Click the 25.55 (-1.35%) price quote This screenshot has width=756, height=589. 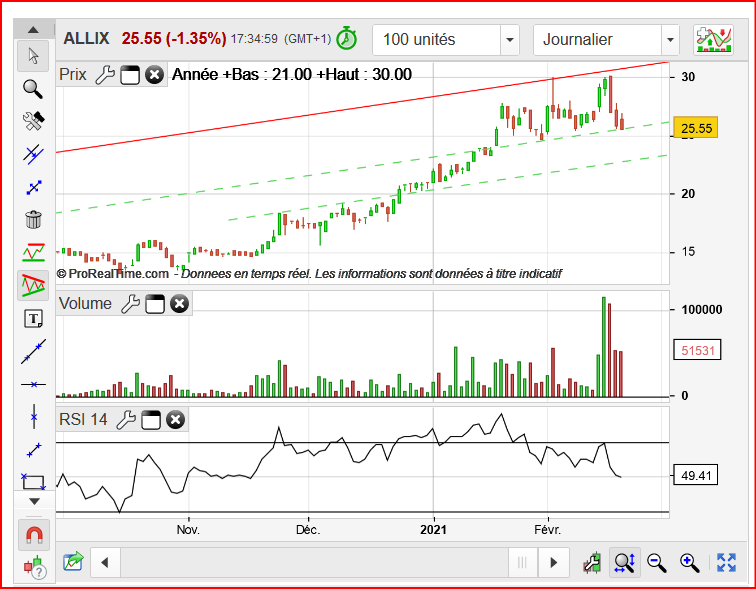pos(174,39)
